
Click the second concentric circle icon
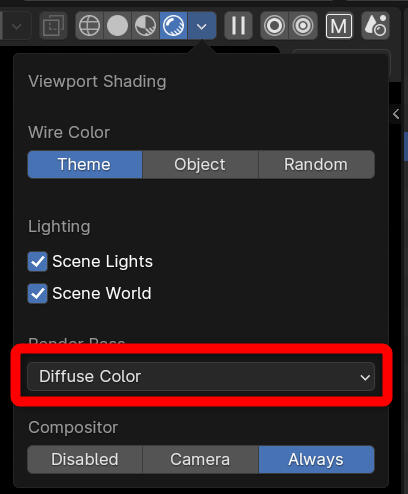click(x=303, y=26)
